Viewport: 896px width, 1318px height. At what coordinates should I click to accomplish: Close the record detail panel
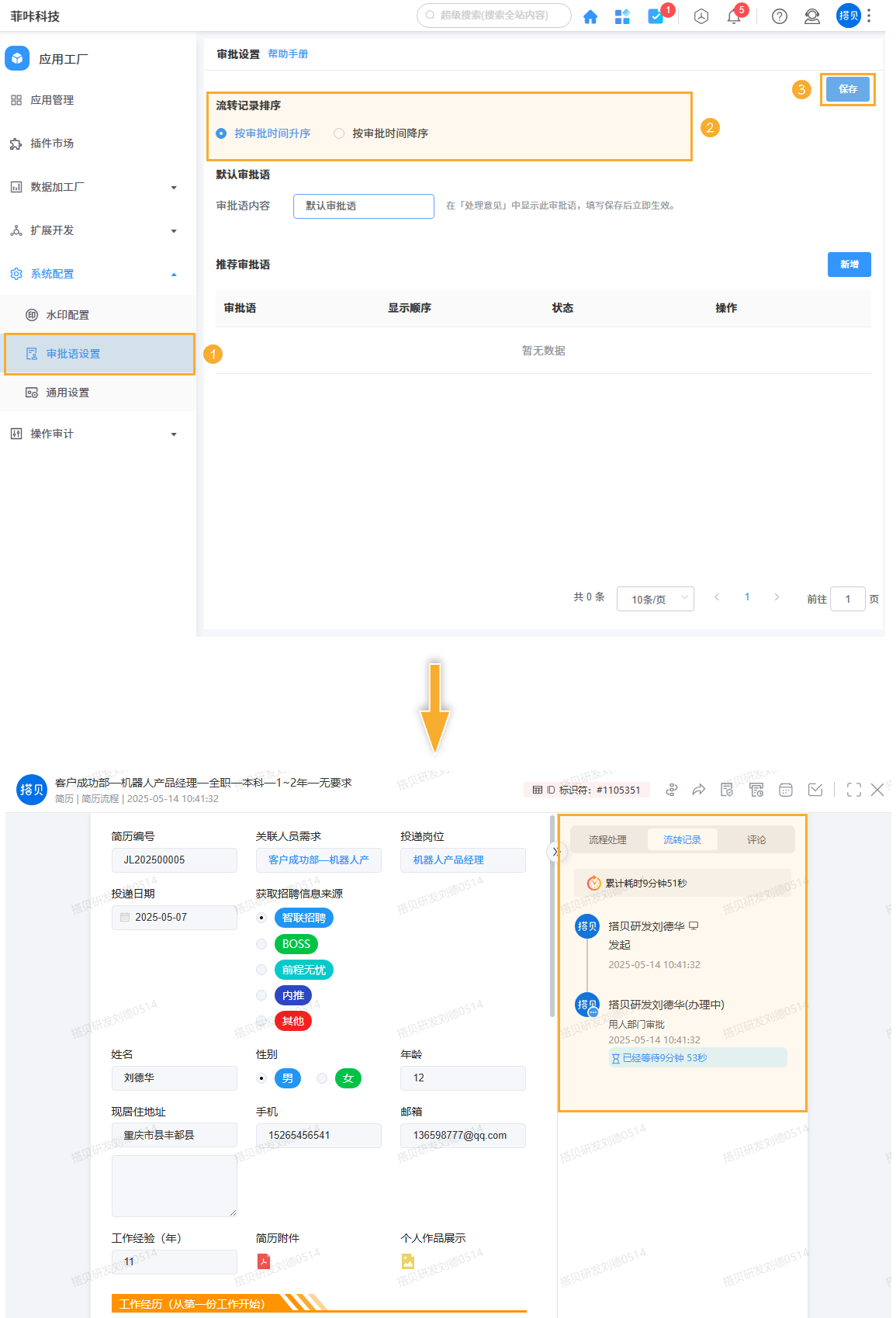[x=877, y=790]
